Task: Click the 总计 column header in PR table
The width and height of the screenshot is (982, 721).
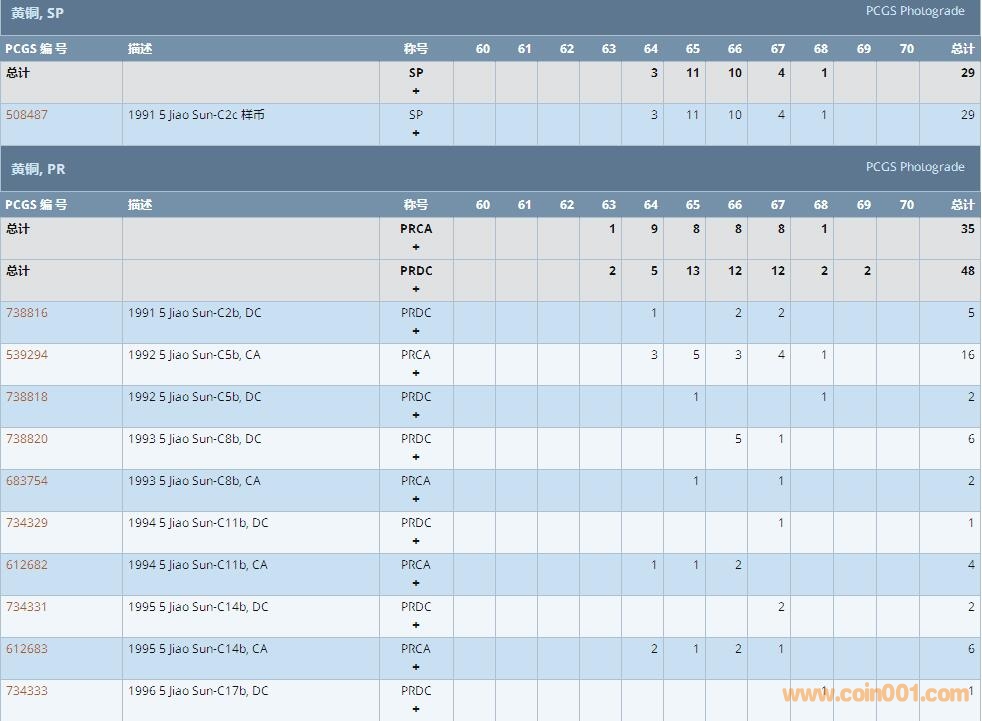Action: click(962, 205)
